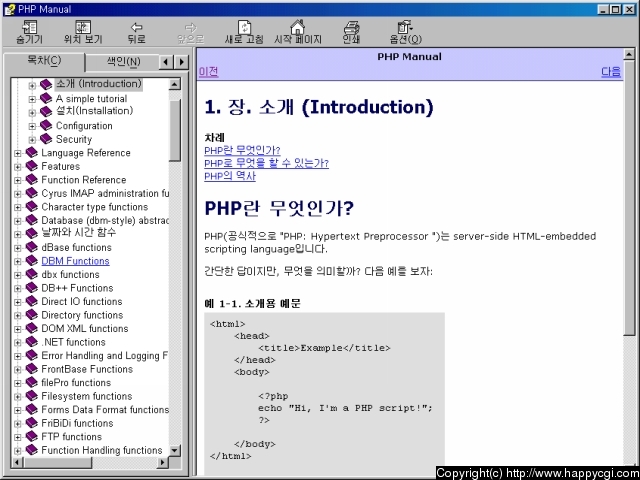Click the book icon beside A simple tutorial
Screen dimensions: 640x480
pos(46,98)
